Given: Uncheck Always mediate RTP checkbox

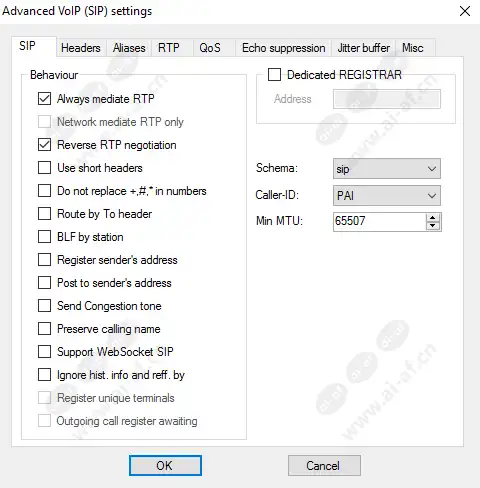Looking at the screenshot, I should click(x=44, y=99).
